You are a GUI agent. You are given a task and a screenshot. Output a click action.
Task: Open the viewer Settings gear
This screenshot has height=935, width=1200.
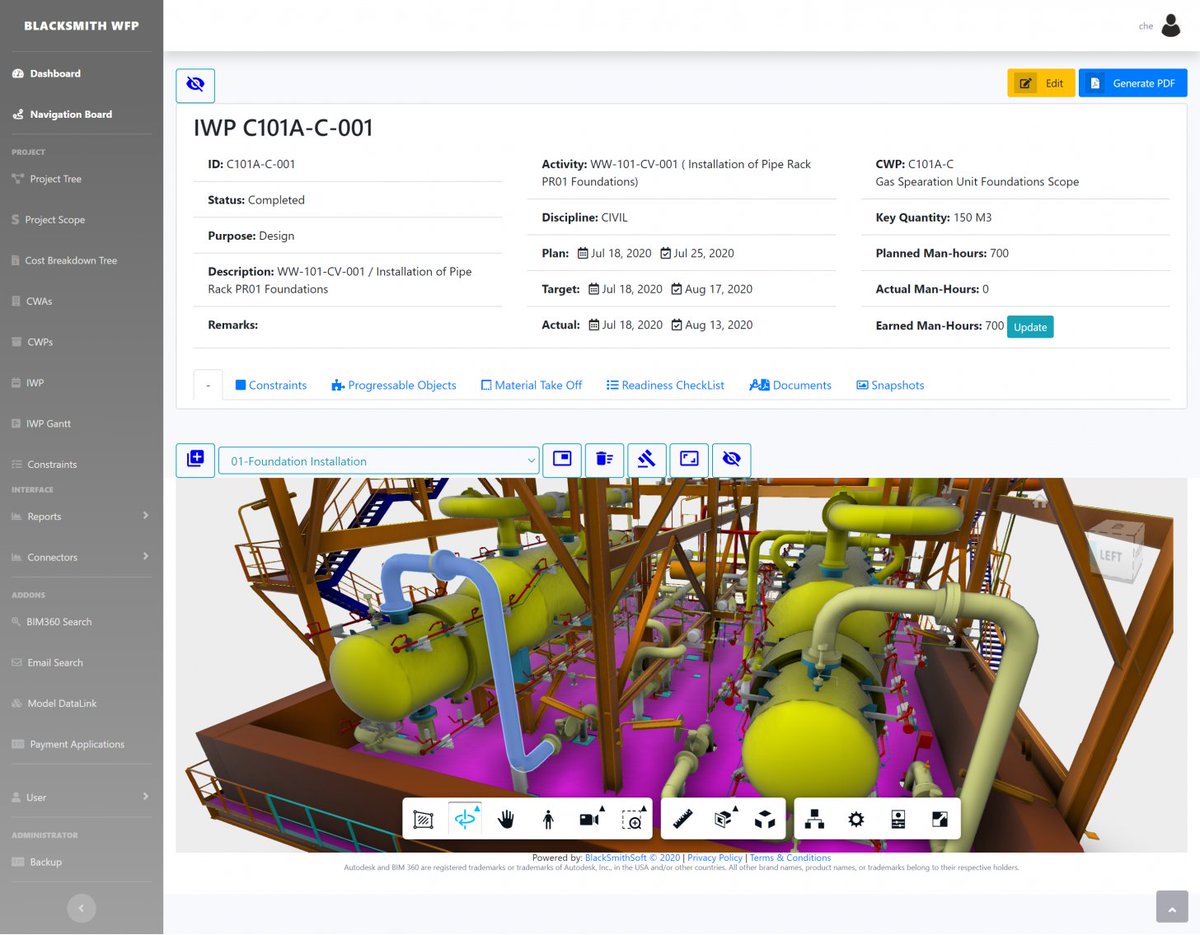[x=856, y=818]
